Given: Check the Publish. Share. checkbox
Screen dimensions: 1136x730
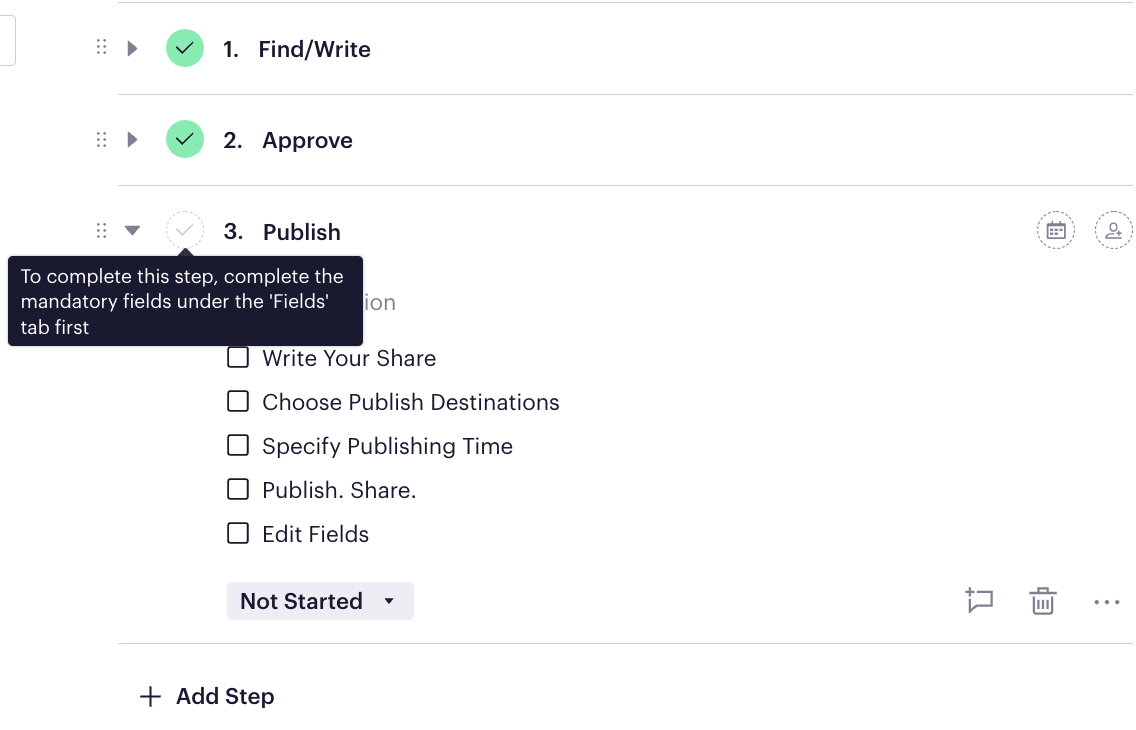Looking at the screenshot, I should (x=237, y=489).
